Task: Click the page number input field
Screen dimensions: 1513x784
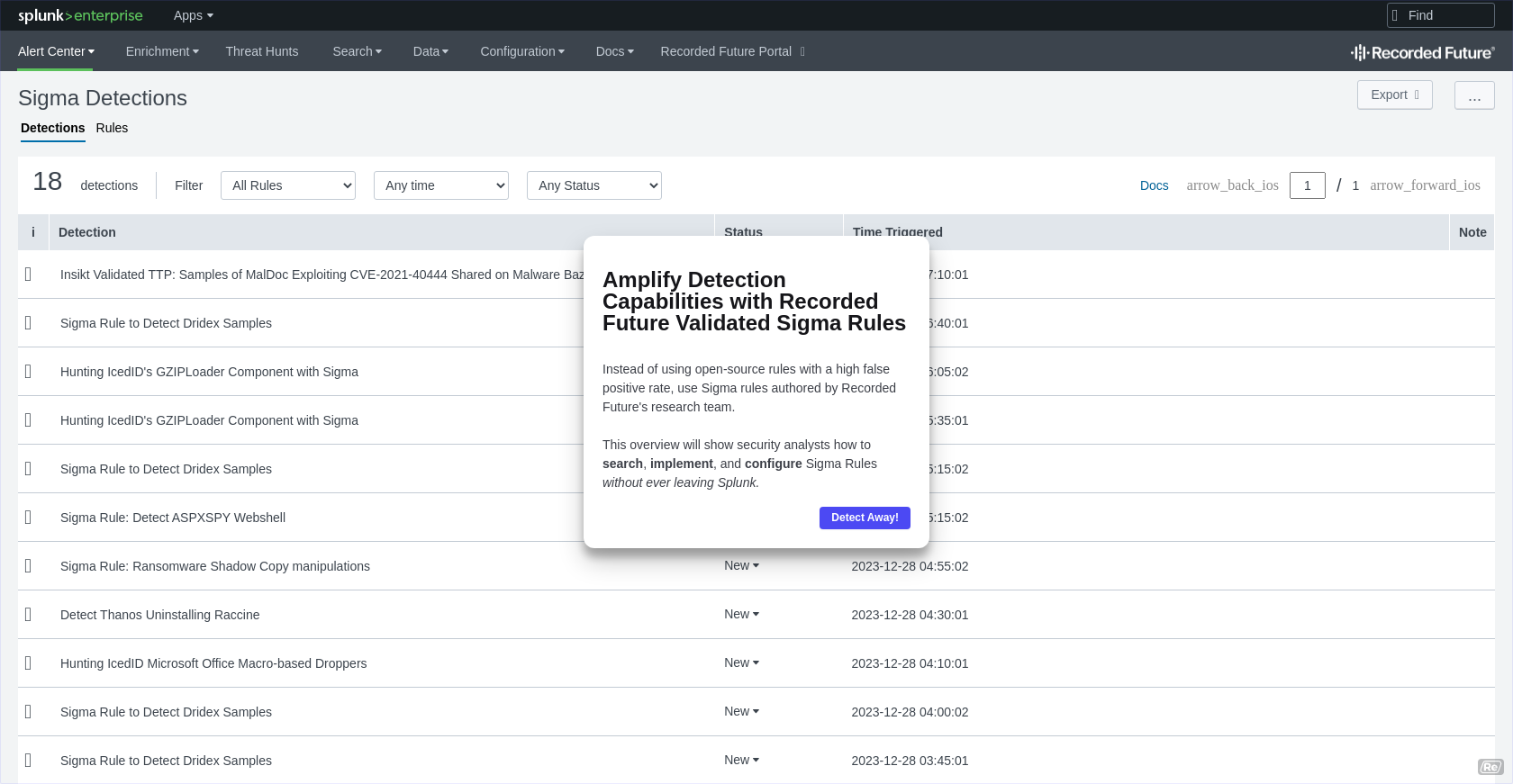Action: (x=1307, y=185)
